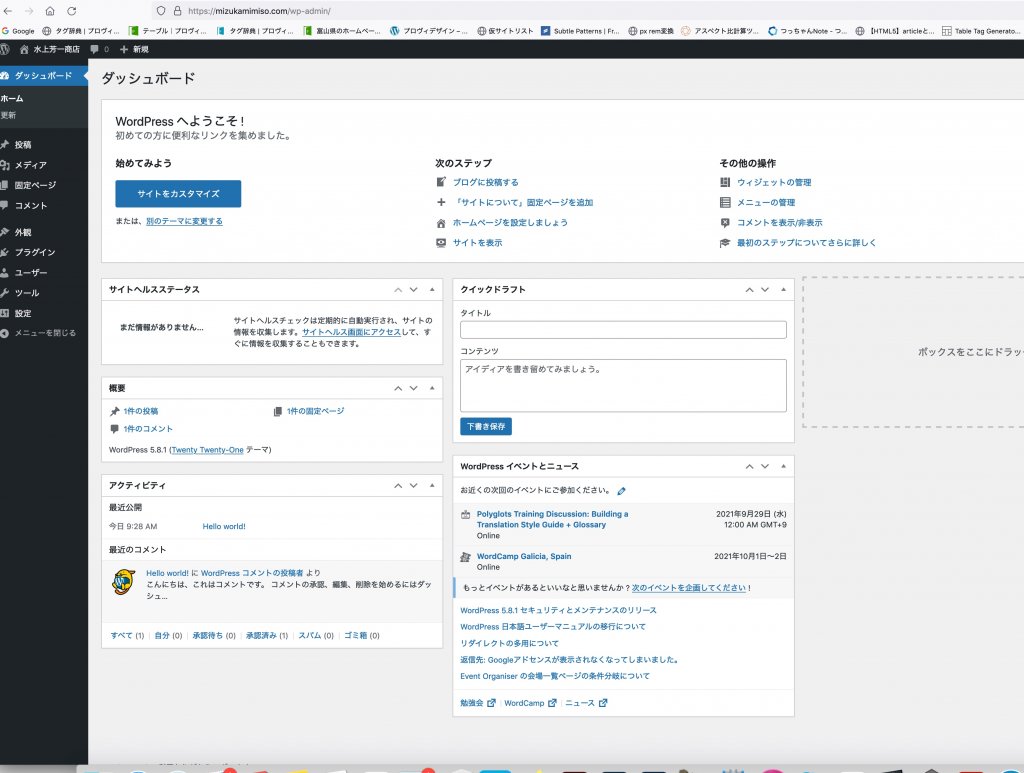Open 投稿 (Posts) in the sidebar
Image resolution: width=1024 pixels, height=773 pixels.
[x=23, y=145]
